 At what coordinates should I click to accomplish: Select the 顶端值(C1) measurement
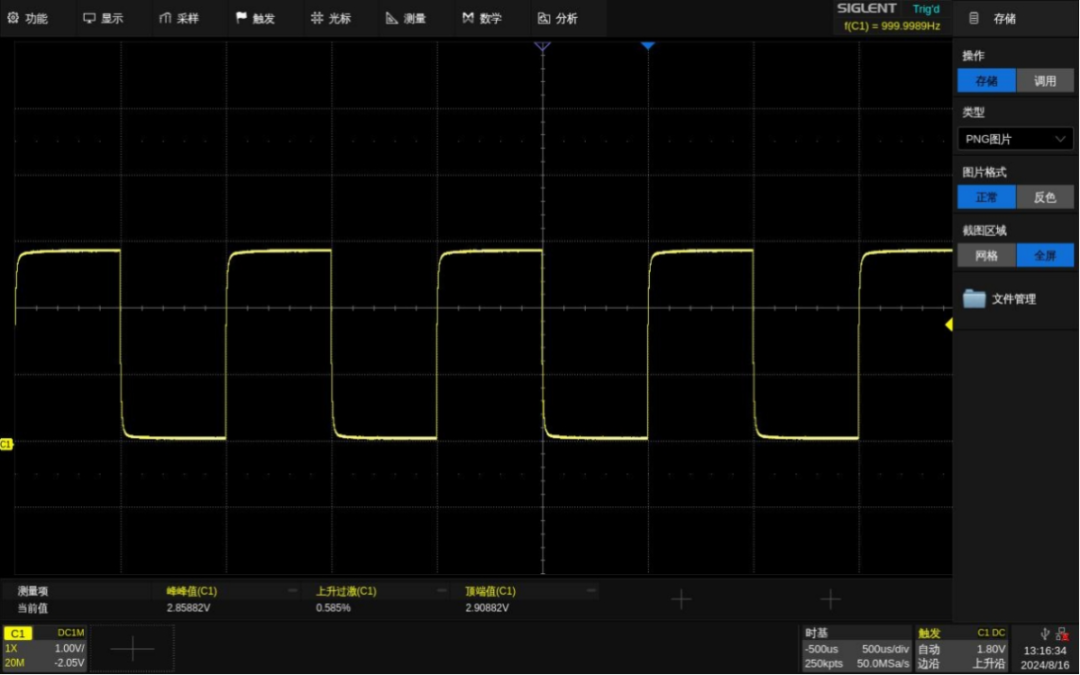click(x=490, y=591)
